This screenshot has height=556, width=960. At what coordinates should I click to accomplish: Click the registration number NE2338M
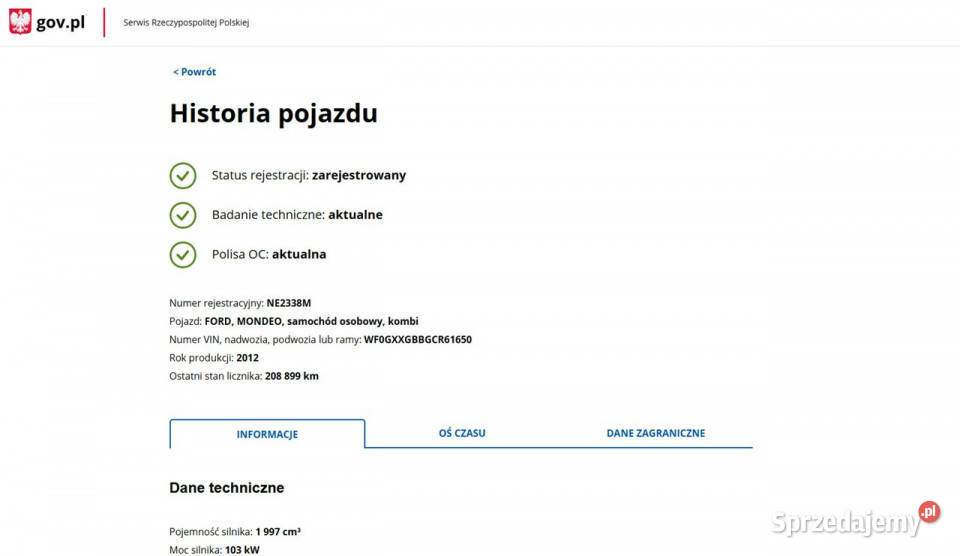(x=289, y=303)
